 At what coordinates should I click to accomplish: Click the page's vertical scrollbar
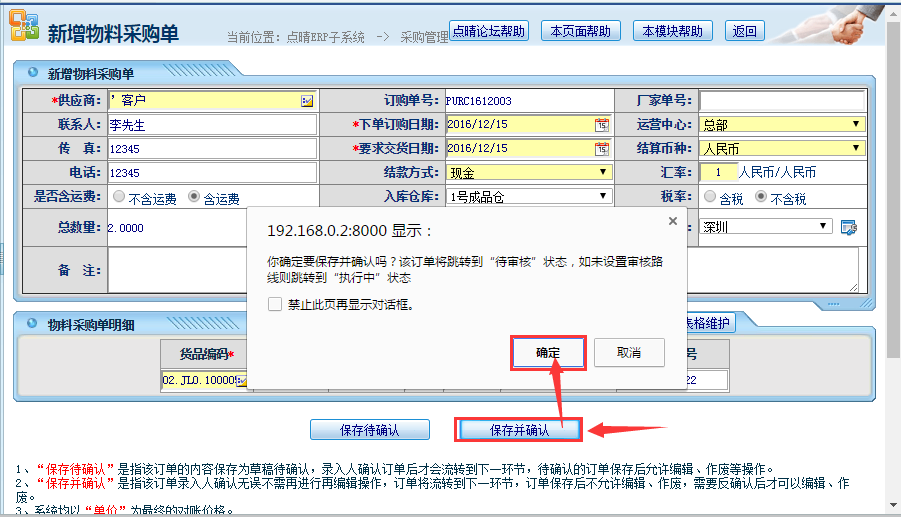[892, 200]
